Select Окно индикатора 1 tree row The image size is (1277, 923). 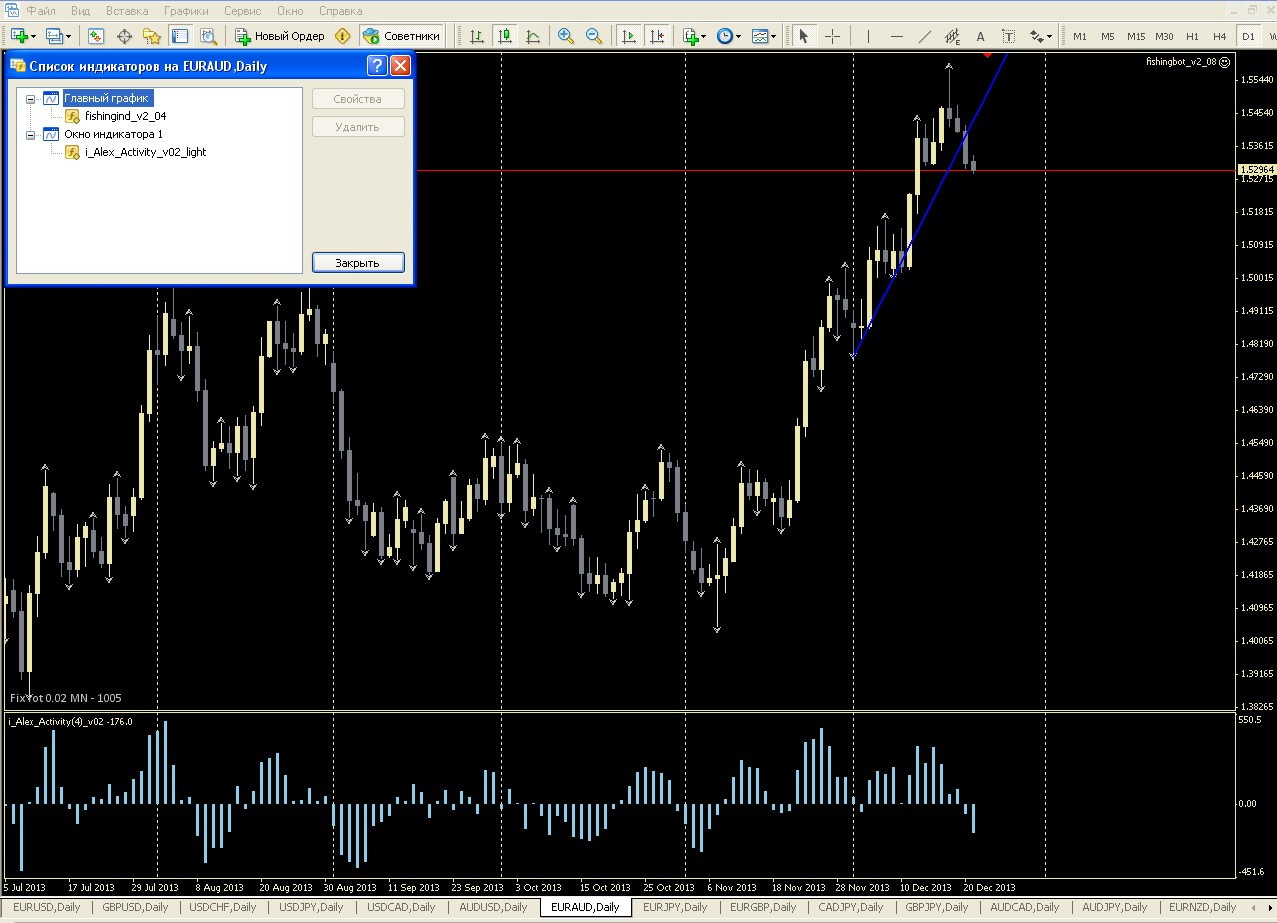(113, 134)
